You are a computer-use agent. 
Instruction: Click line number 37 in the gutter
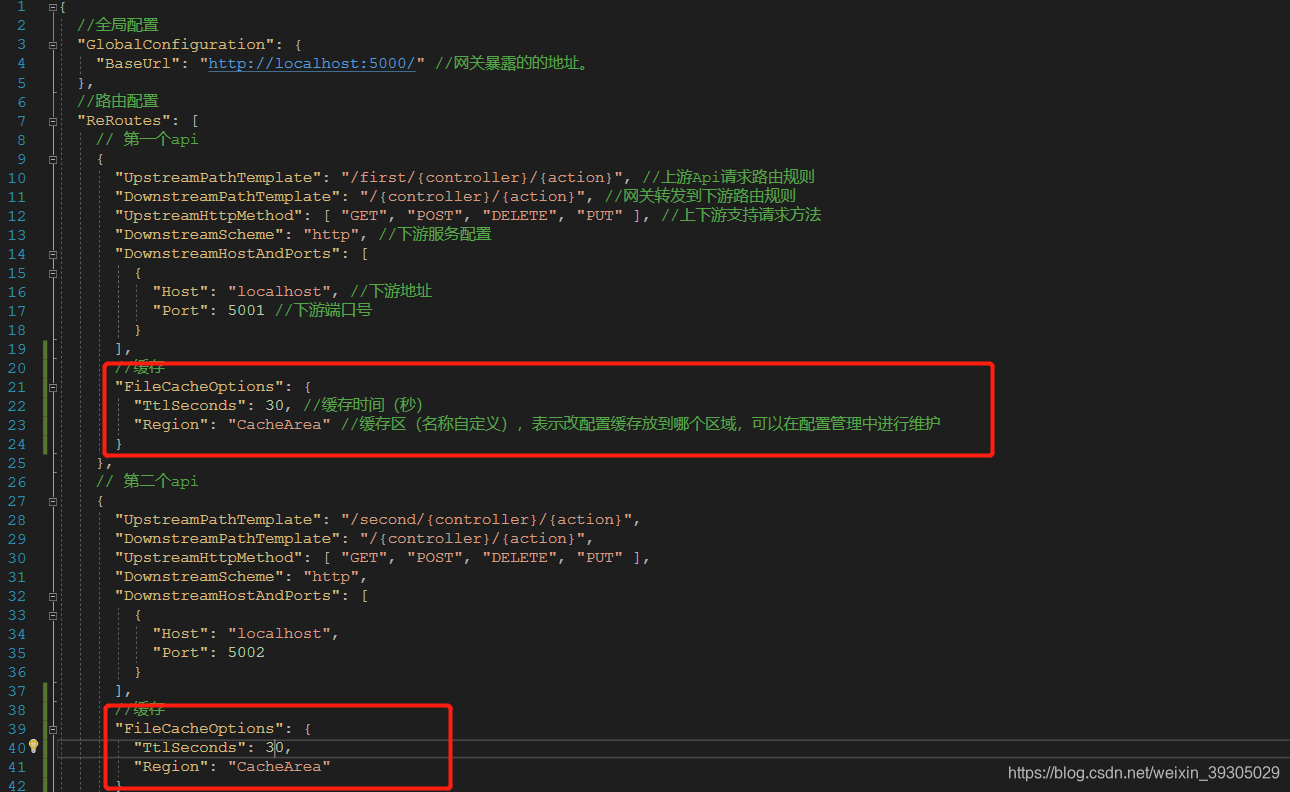click(17, 690)
